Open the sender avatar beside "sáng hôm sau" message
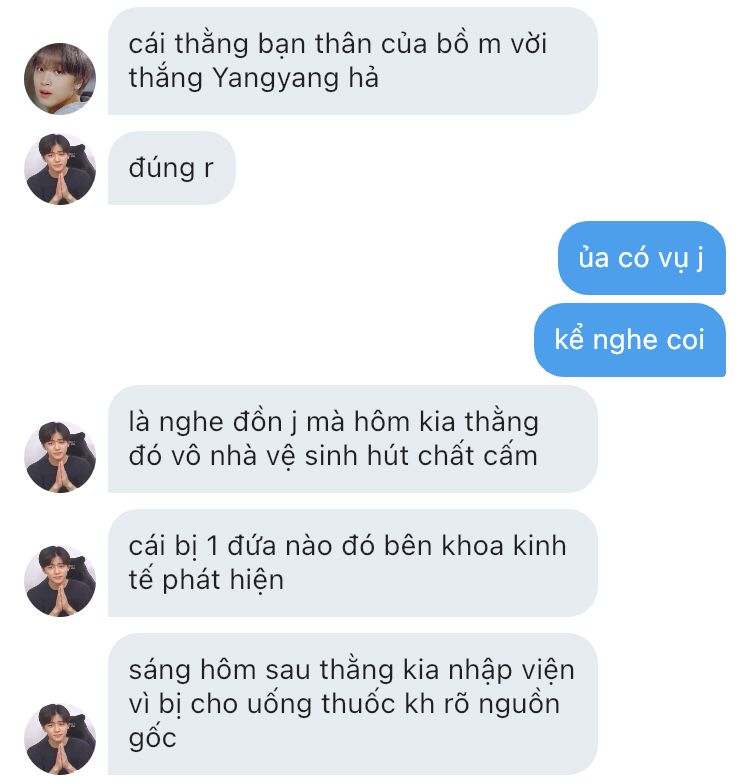 (x=60, y=739)
